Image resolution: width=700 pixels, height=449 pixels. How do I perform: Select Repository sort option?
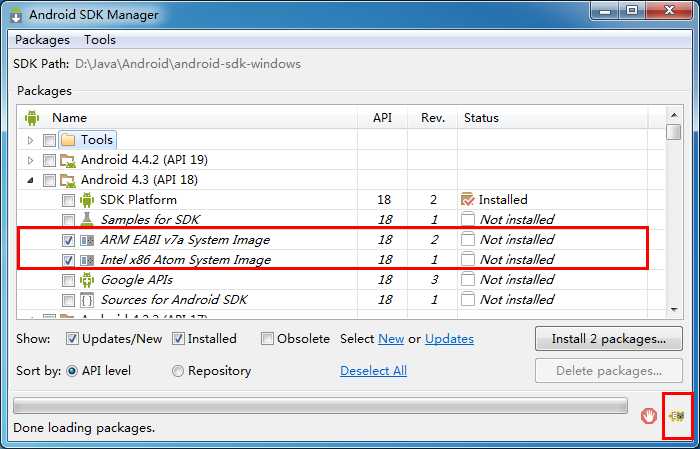(x=178, y=371)
